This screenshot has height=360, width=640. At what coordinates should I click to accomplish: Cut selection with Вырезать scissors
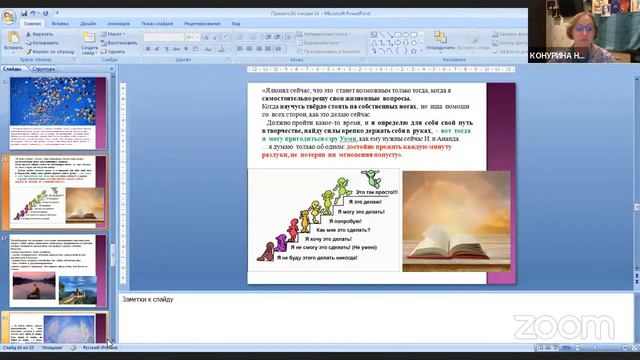click(40, 34)
